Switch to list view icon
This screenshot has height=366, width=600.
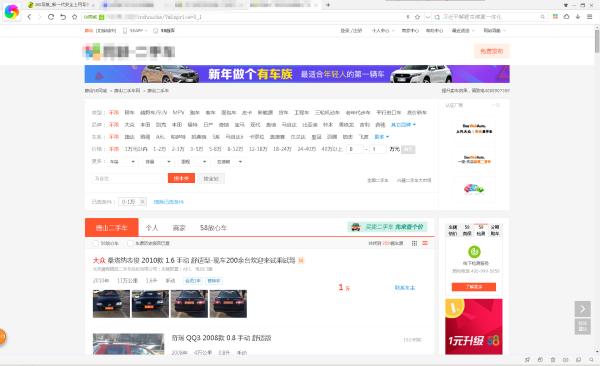click(425, 243)
